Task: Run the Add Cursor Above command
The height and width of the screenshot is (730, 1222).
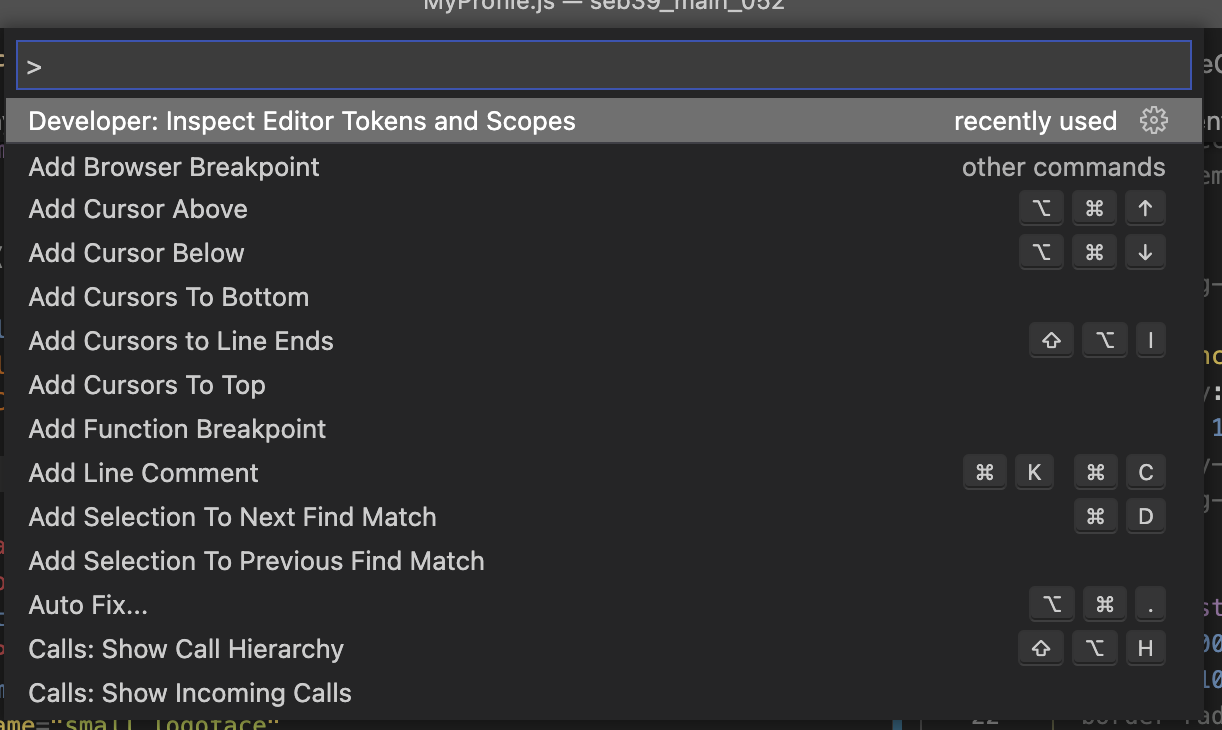Action: (138, 209)
